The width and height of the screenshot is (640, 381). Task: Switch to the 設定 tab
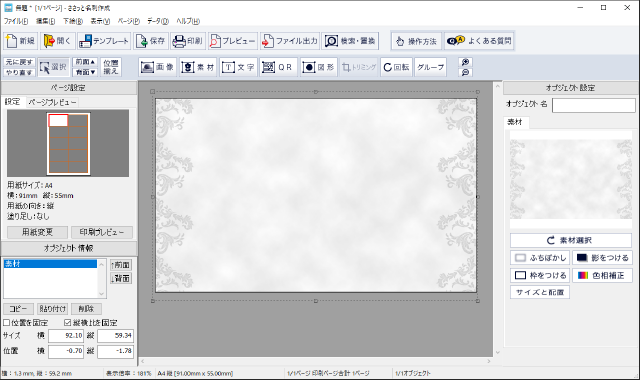(12, 102)
